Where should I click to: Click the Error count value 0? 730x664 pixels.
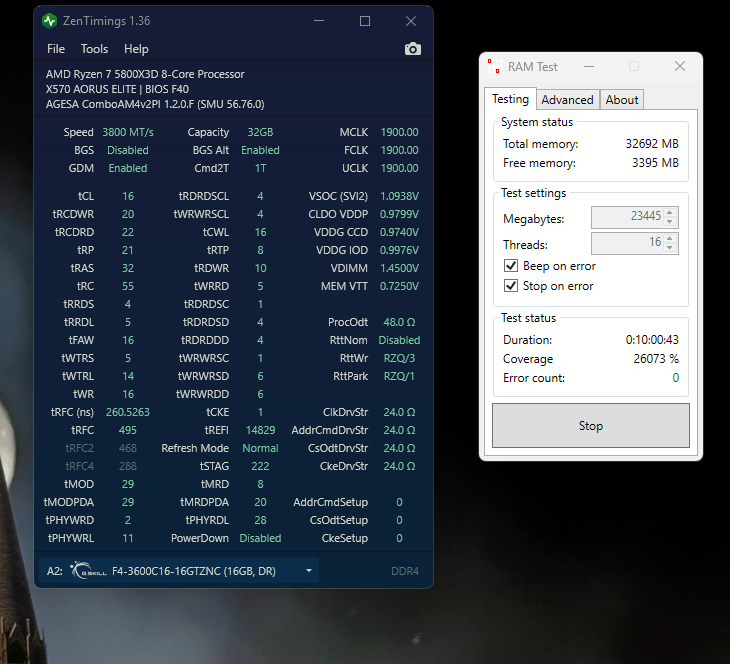[676, 378]
